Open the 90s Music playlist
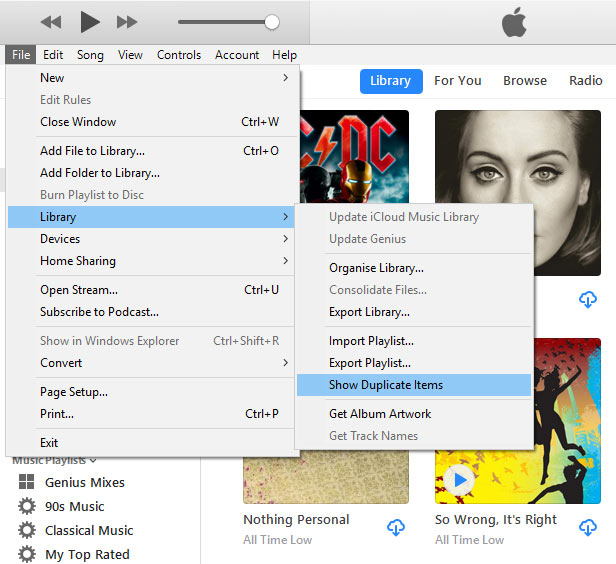 (x=75, y=507)
